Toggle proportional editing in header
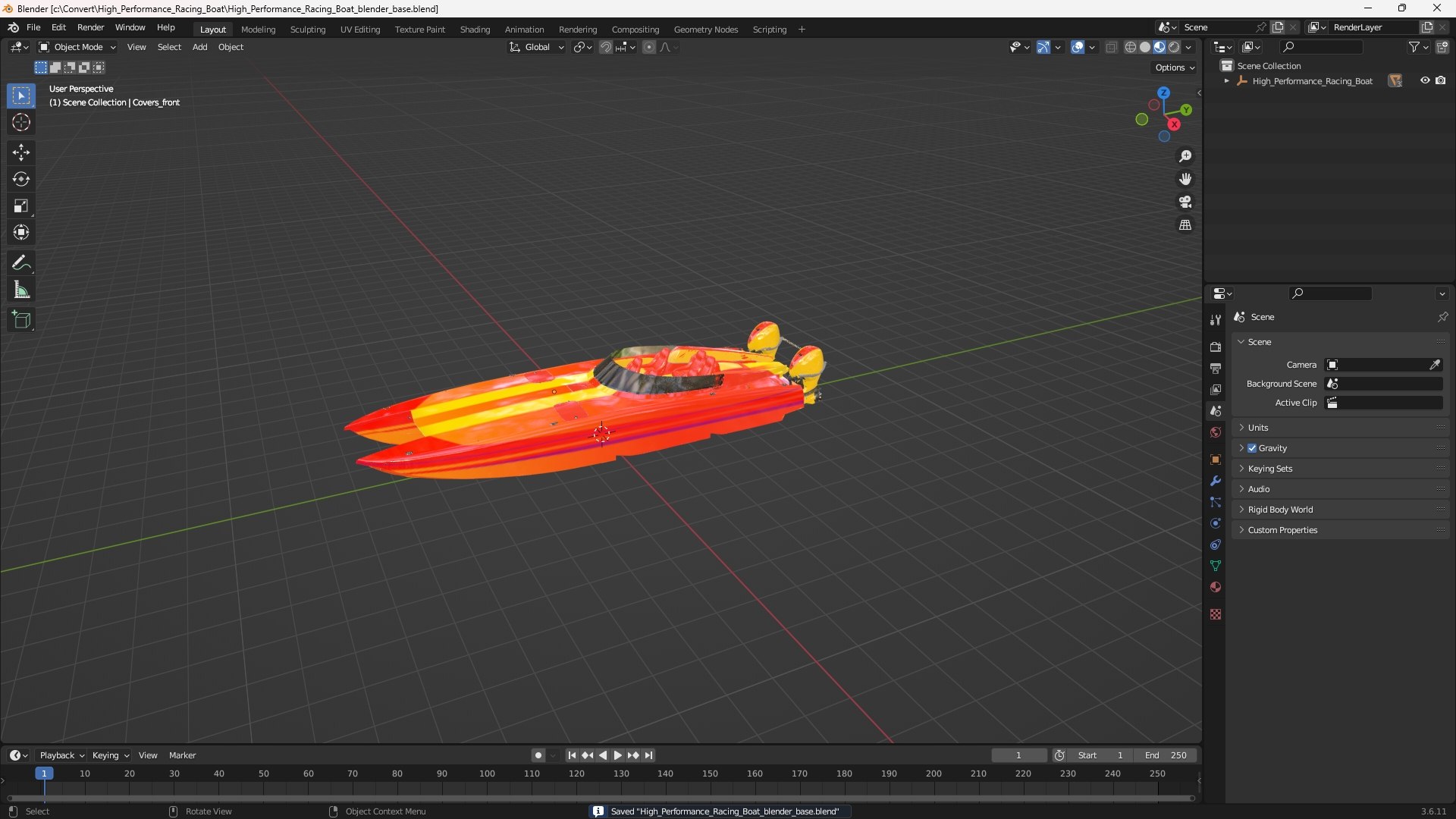This screenshot has width=1456, height=819. 649,47
